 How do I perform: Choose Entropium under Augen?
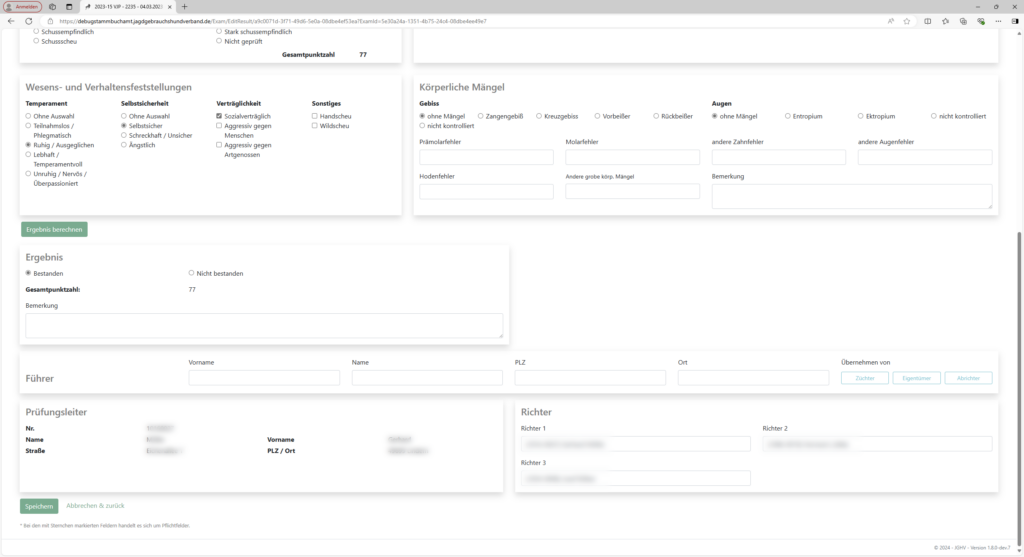point(788,116)
